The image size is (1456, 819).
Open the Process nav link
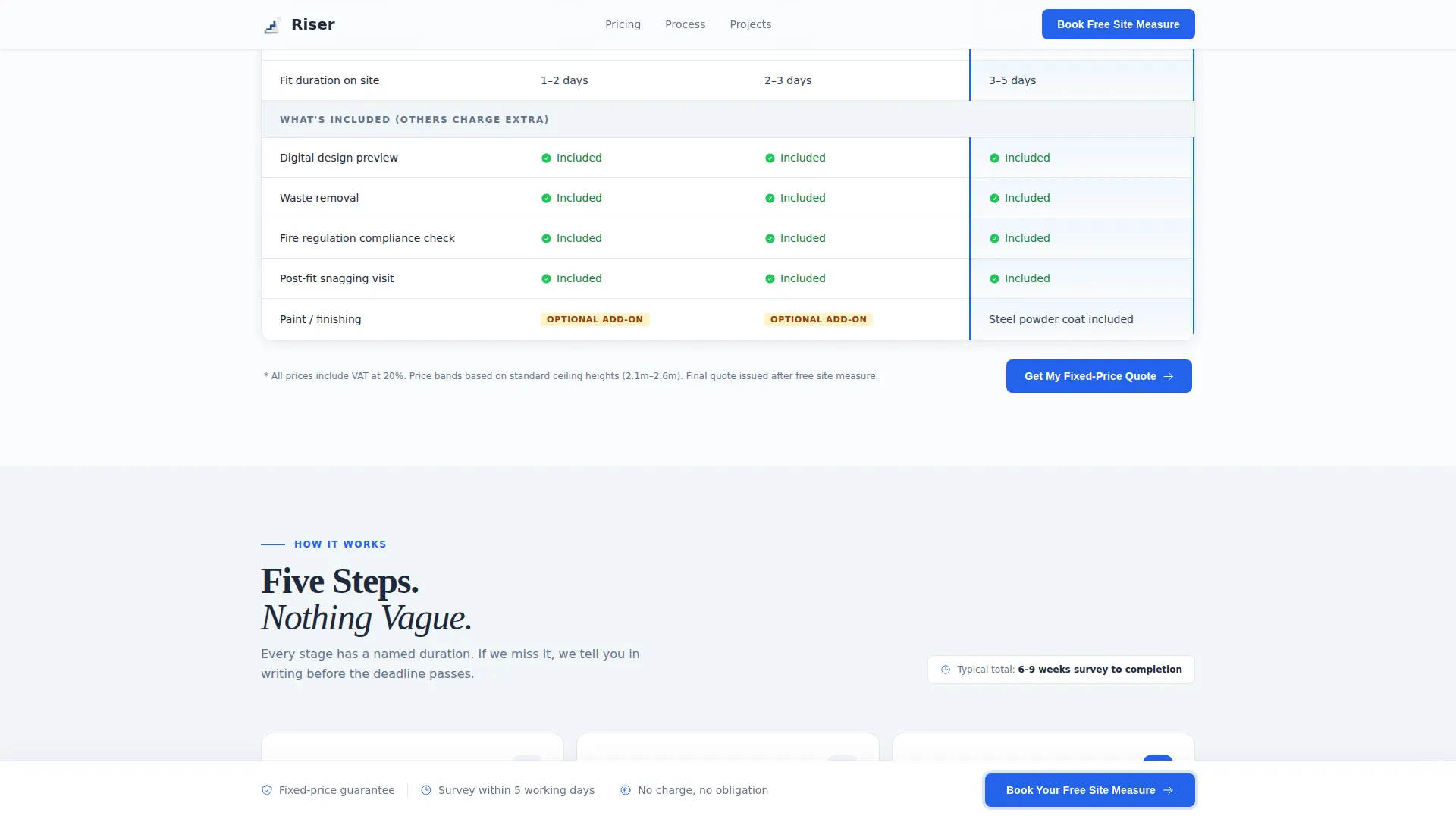click(685, 24)
